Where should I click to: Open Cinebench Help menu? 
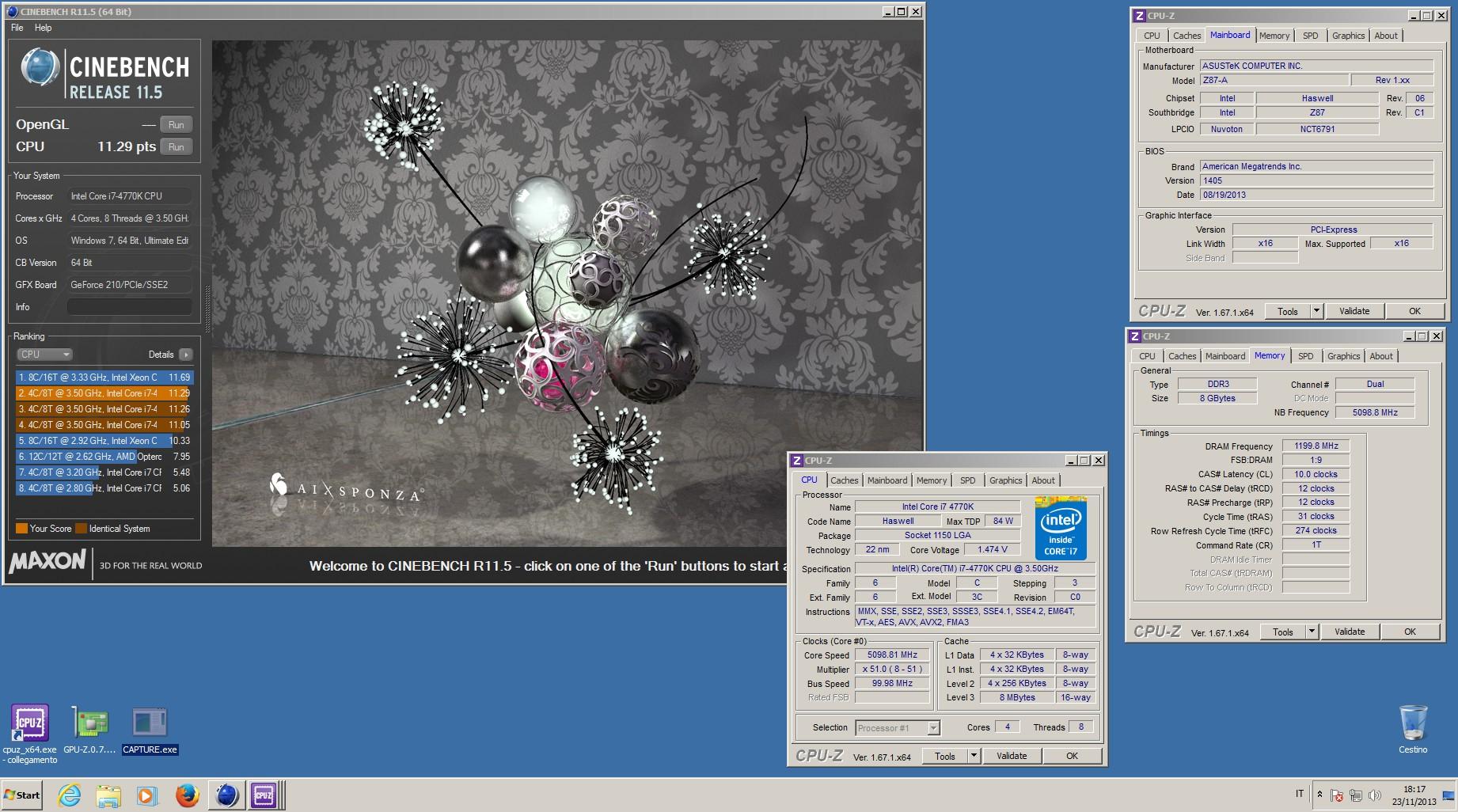pyautogui.click(x=44, y=28)
